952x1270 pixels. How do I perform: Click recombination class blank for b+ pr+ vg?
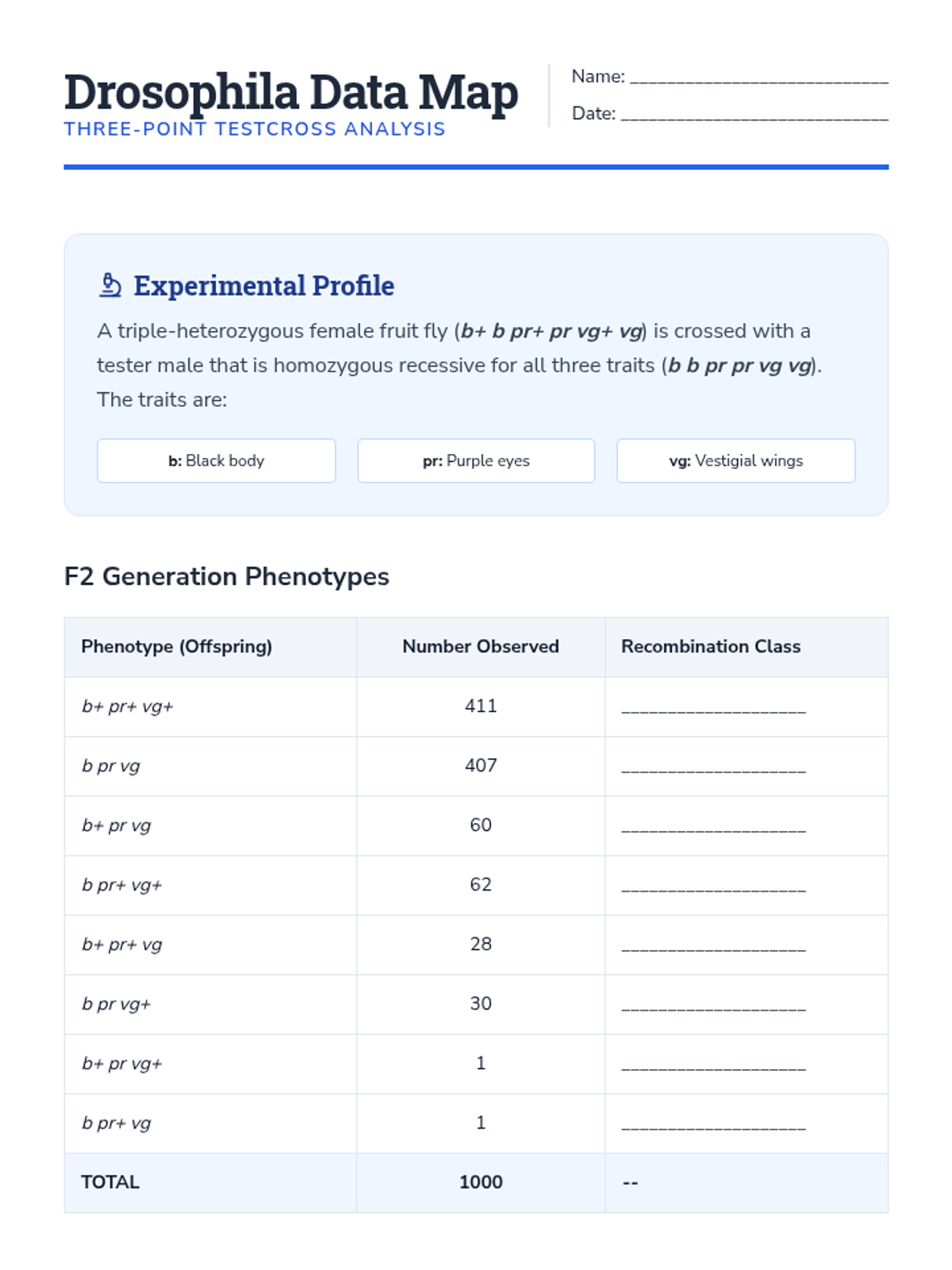click(x=713, y=946)
